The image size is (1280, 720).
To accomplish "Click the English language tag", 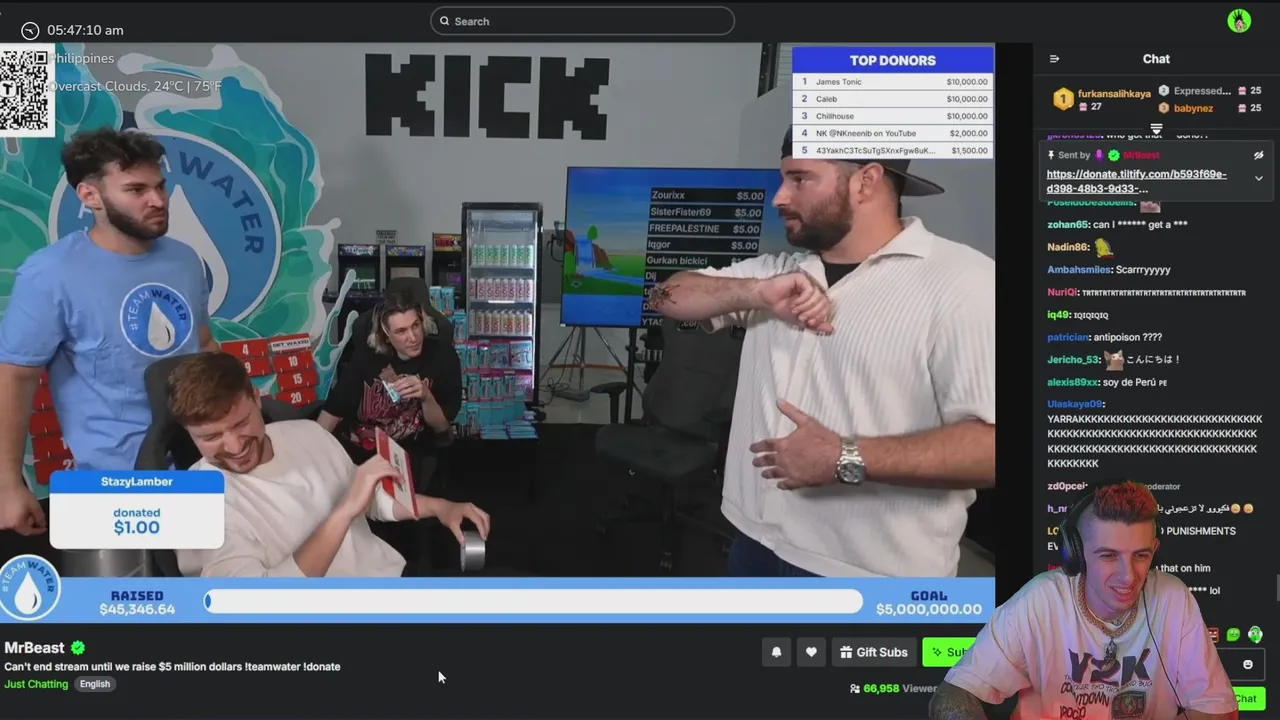I will tap(95, 684).
